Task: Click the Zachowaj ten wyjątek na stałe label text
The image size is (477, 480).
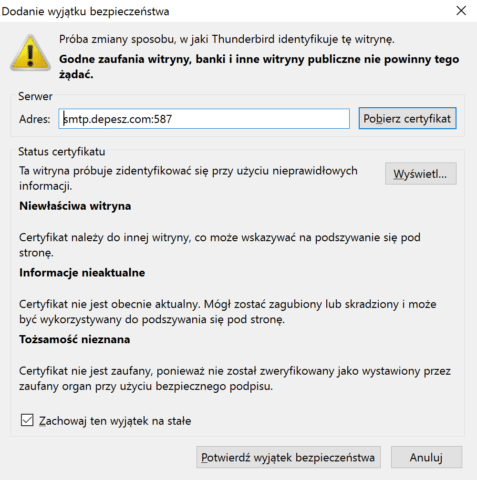Action: [x=115, y=421]
